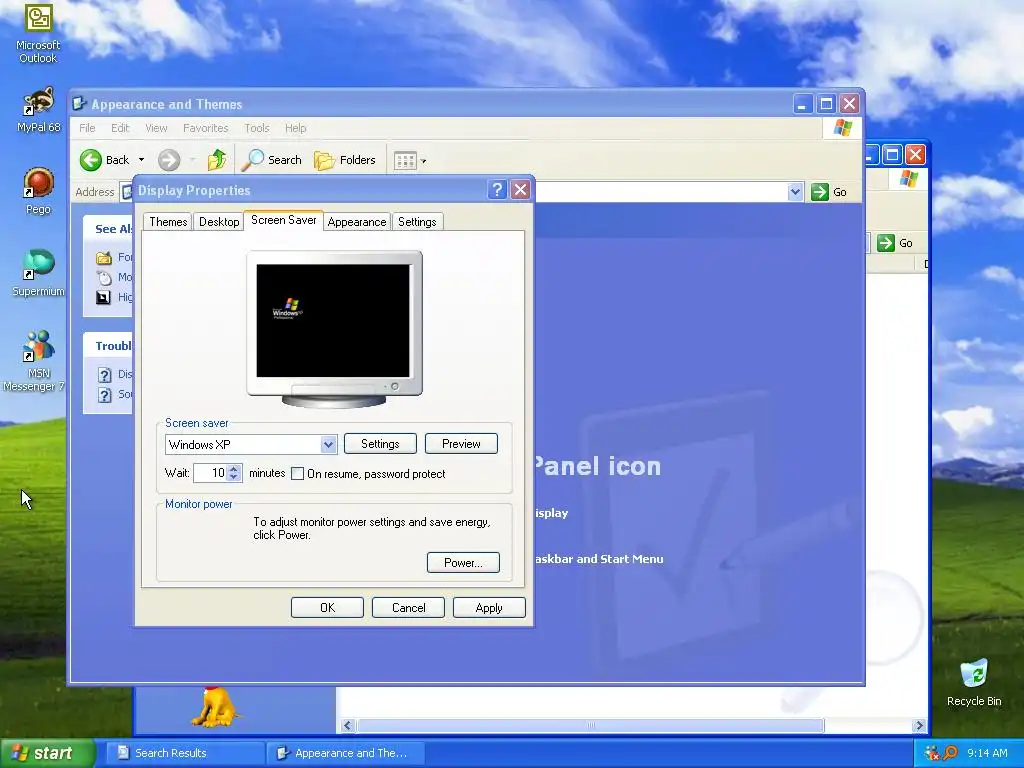Viewport: 1024px width, 768px height.
Task: Switch to the Settings tab
Action: point(417,222)
